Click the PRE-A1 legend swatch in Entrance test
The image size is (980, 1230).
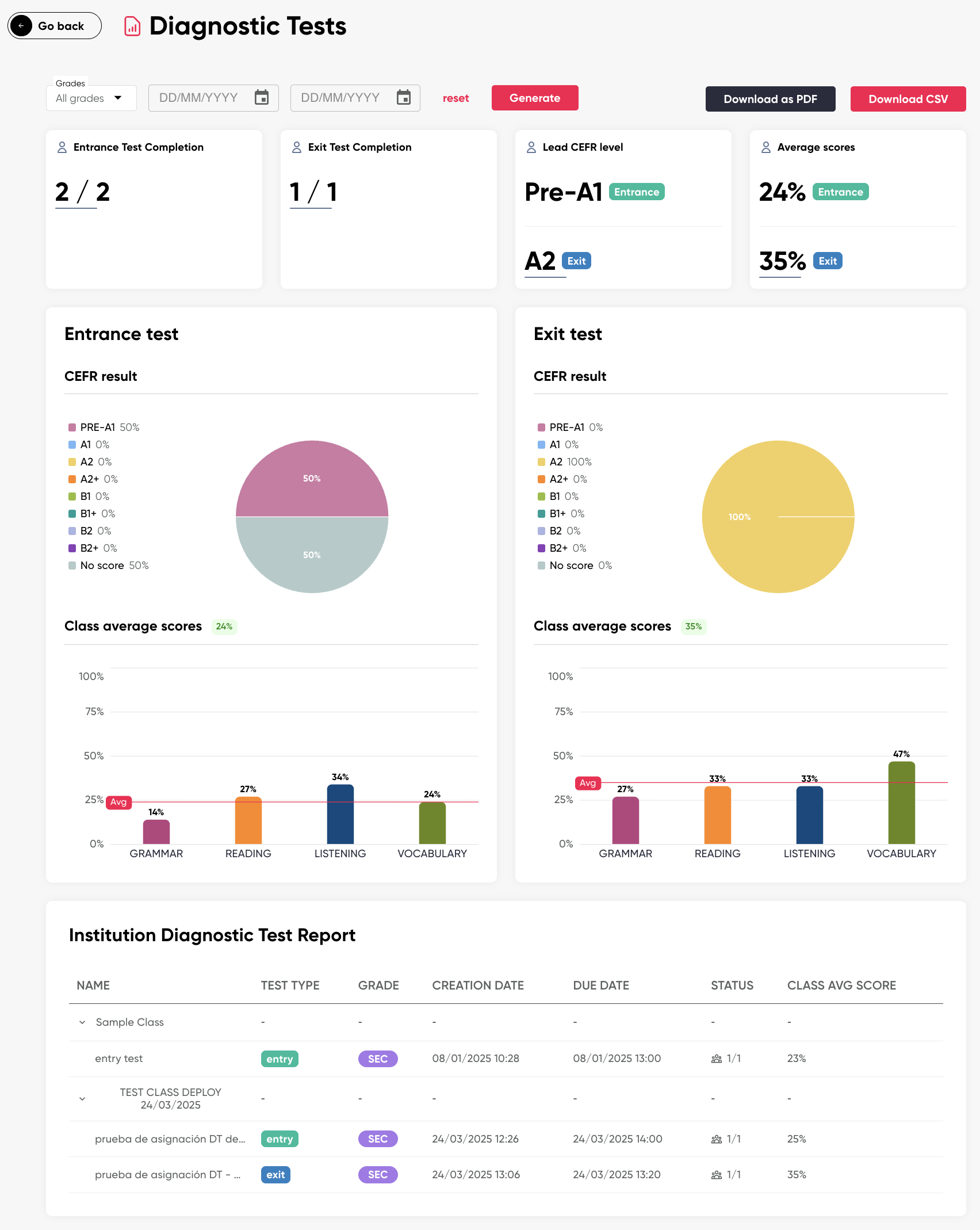[72, 427]
